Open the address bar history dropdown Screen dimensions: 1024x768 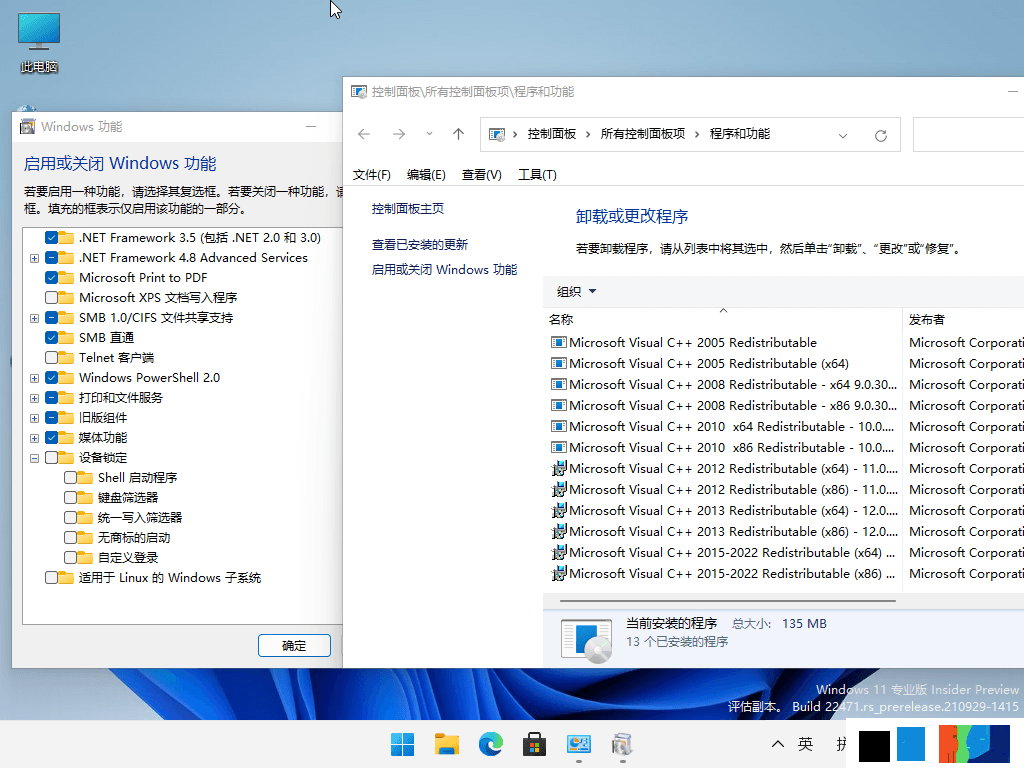coord(842,135)
